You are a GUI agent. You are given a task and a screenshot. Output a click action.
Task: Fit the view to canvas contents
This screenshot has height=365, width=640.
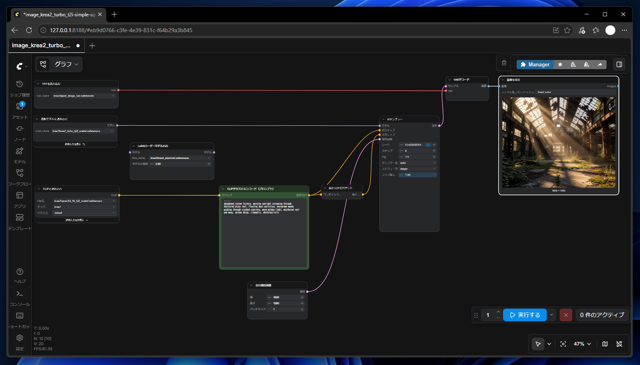point(563,344)
